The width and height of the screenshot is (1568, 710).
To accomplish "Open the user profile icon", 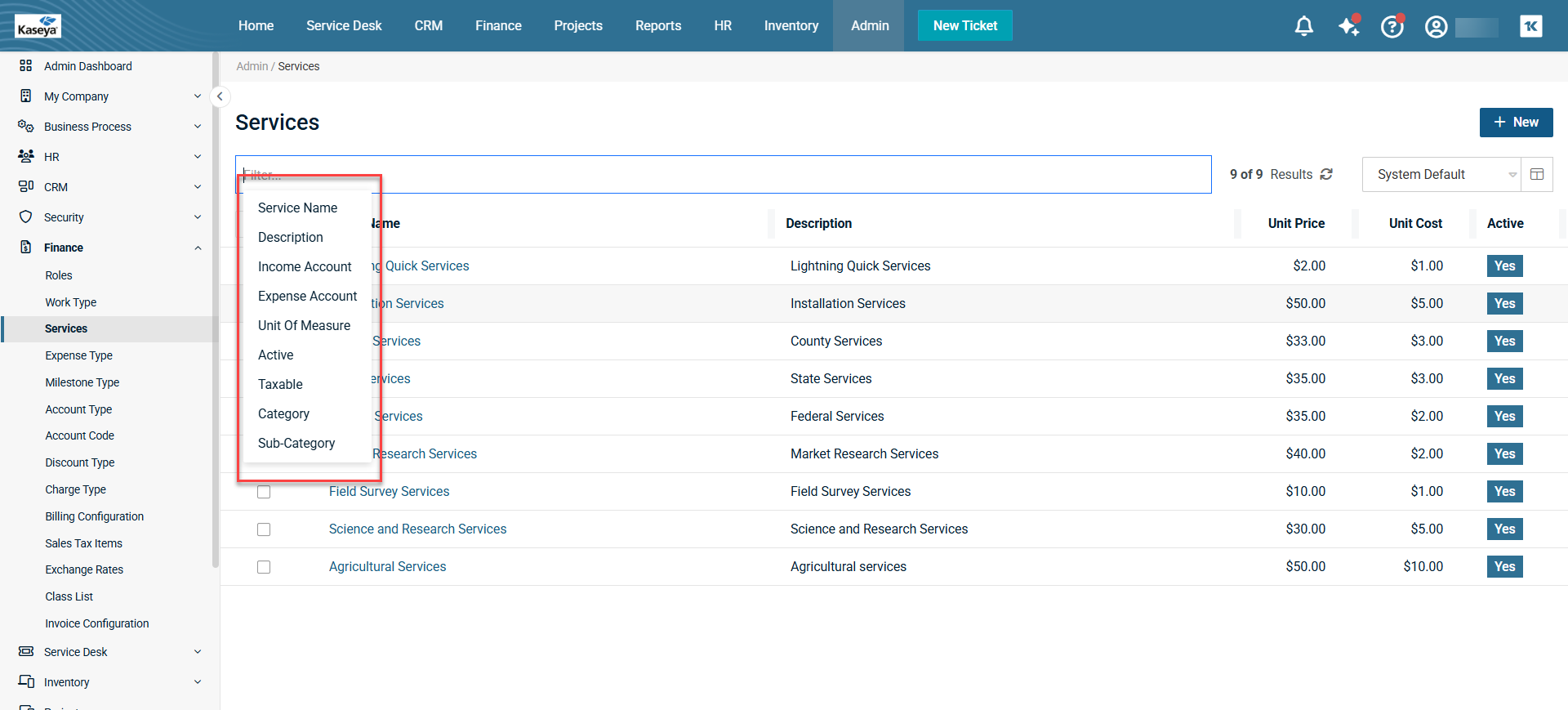I will [1436, 26].
